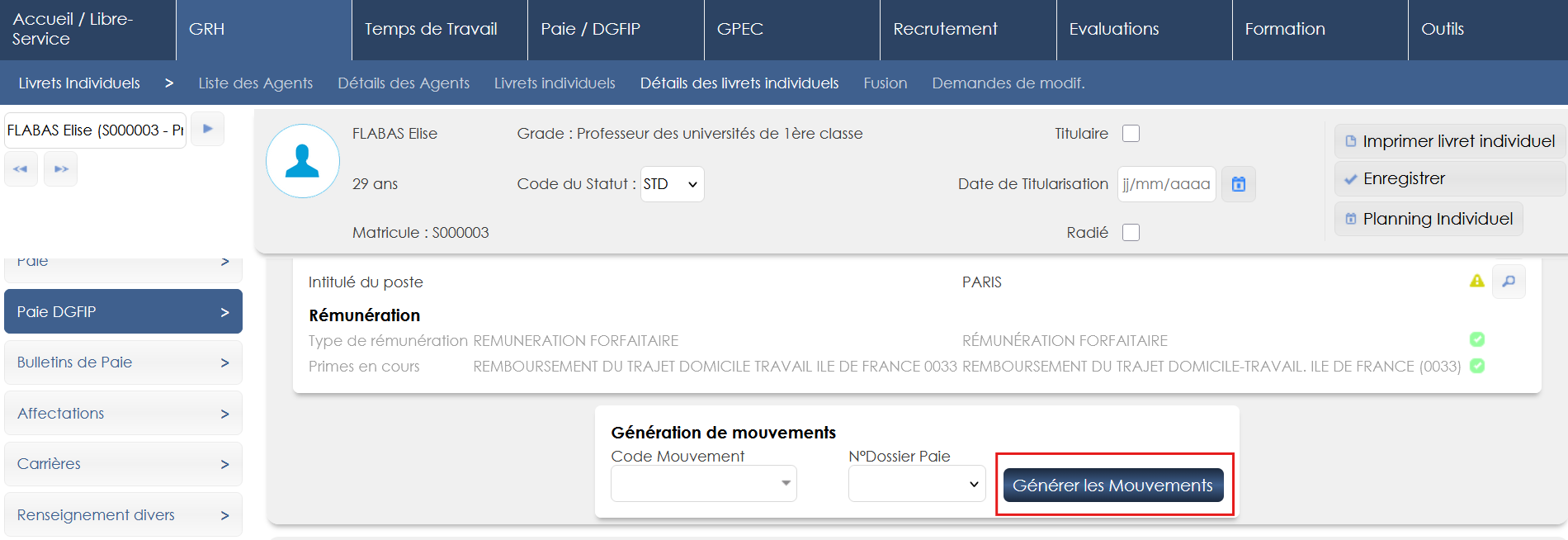Expand the Affectations sidebar section
This screenshot has height=540, width=1568.
(123, 413)
